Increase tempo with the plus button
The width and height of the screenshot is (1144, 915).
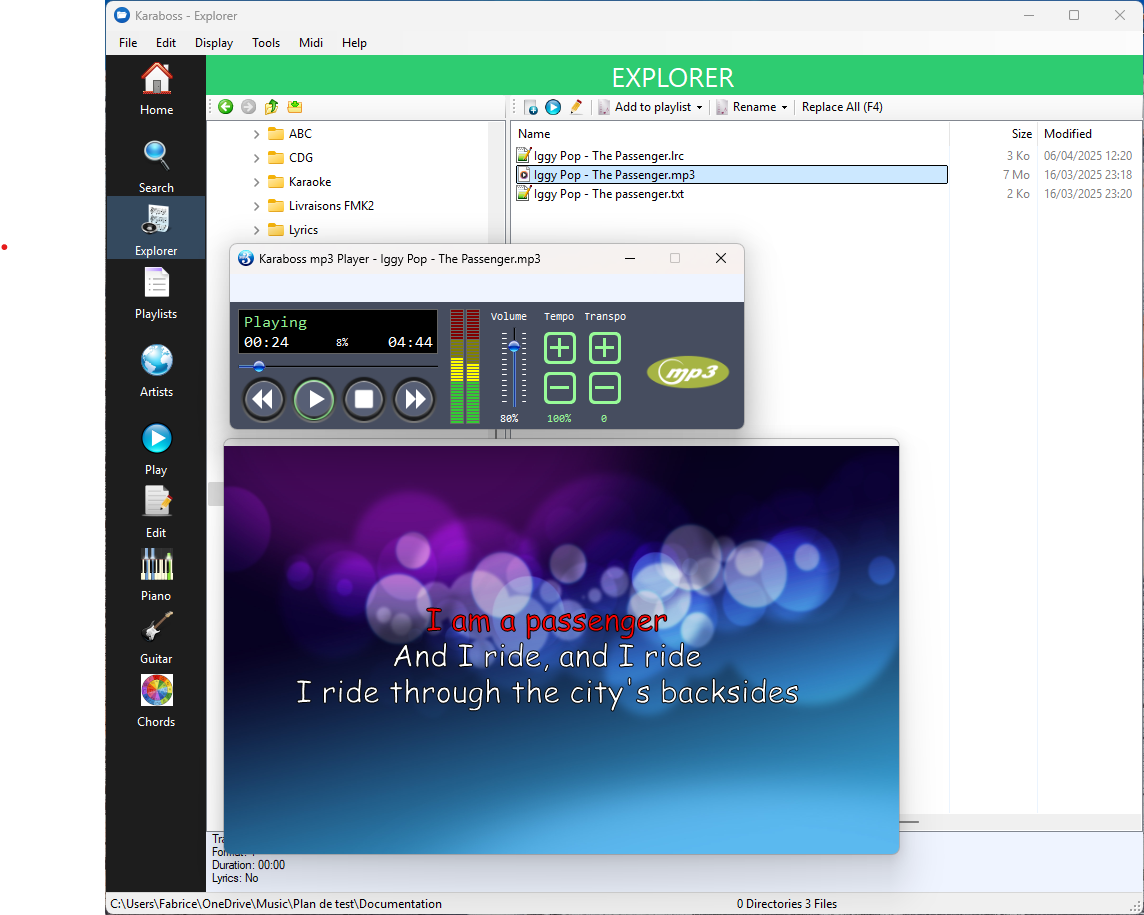tap(560, 348)
